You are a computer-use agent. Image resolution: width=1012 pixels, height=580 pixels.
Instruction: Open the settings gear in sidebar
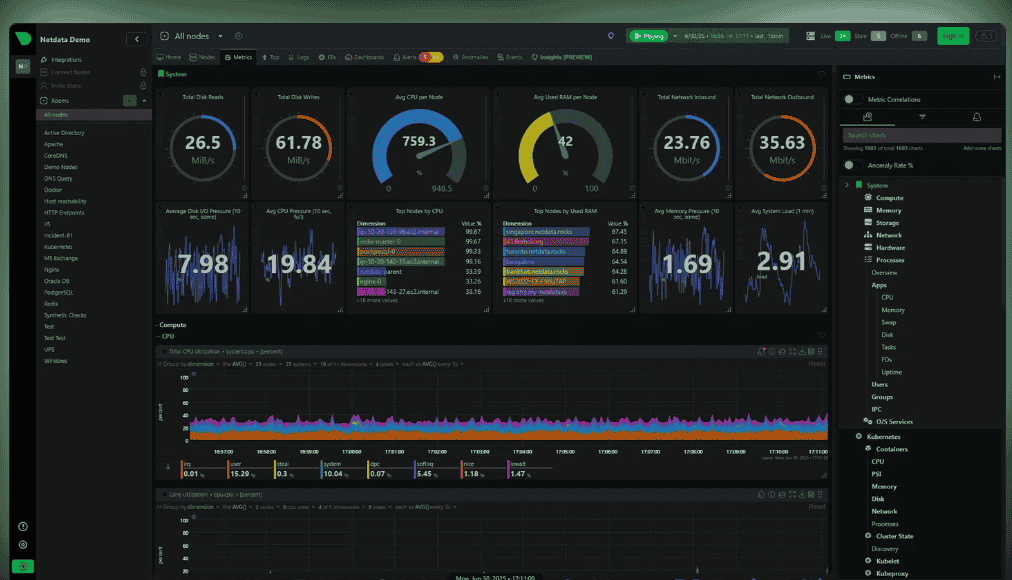[23, 545]
